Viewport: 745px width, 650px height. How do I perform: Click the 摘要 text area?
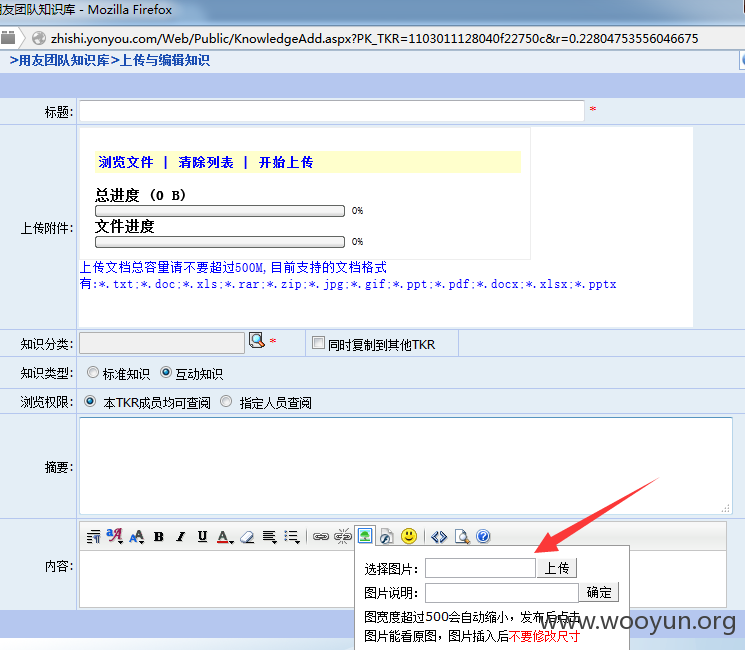[x=406, y=466]
